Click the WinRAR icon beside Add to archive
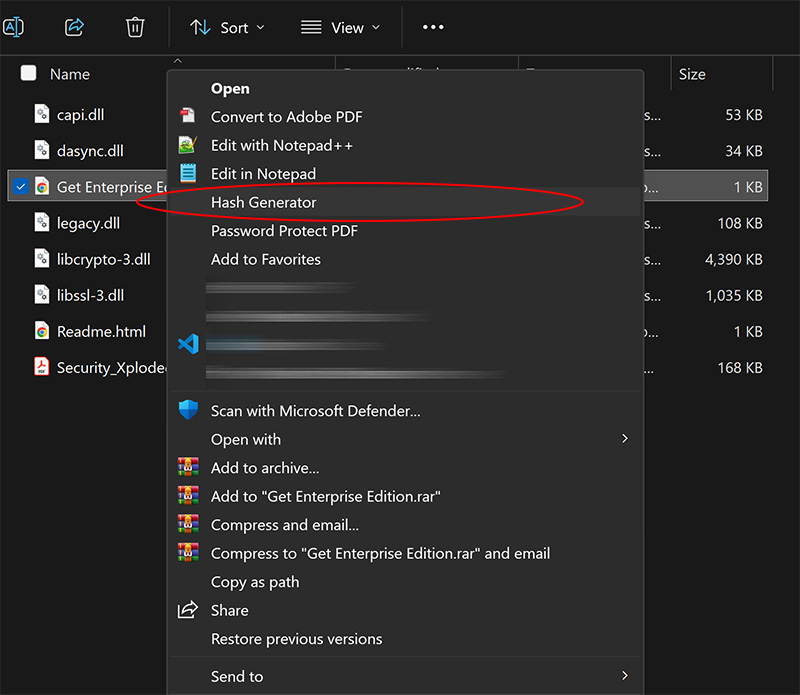The height and width of the screenshot is (695, 800). (188, 468)
